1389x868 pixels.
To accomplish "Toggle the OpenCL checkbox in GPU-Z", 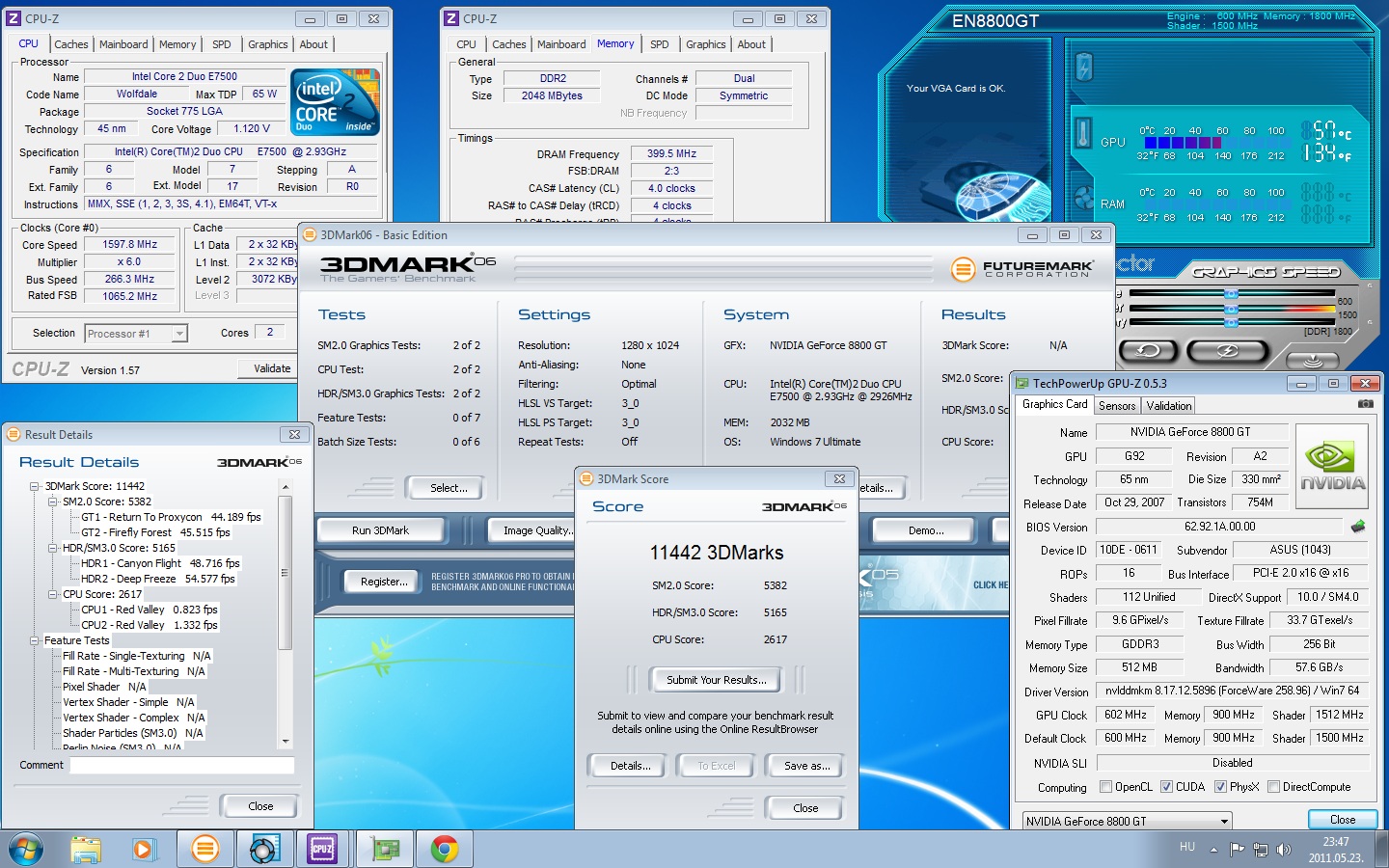I will 1105,787.
